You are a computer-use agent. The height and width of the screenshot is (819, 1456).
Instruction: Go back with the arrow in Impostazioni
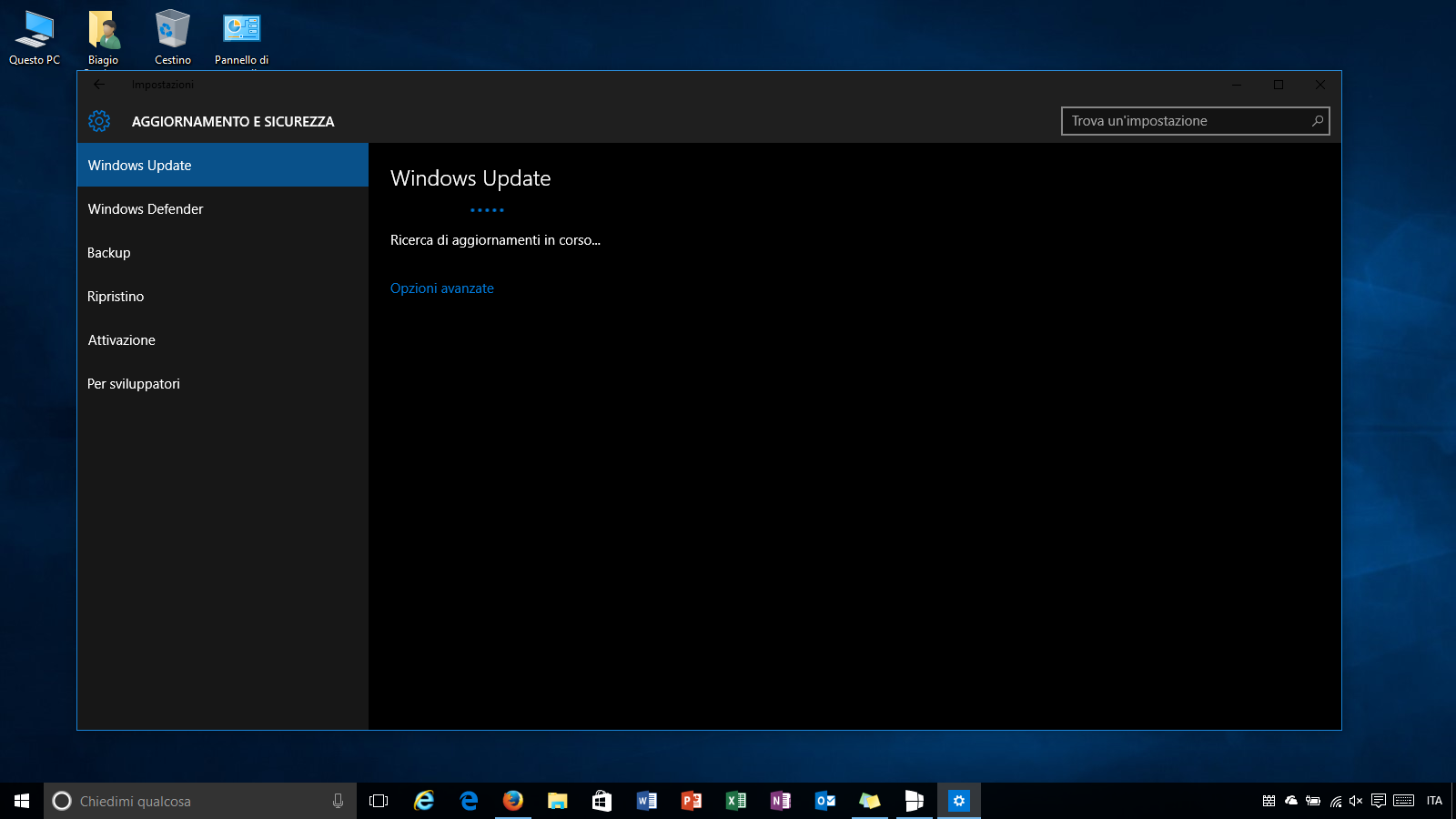click(x=99, y=85)
